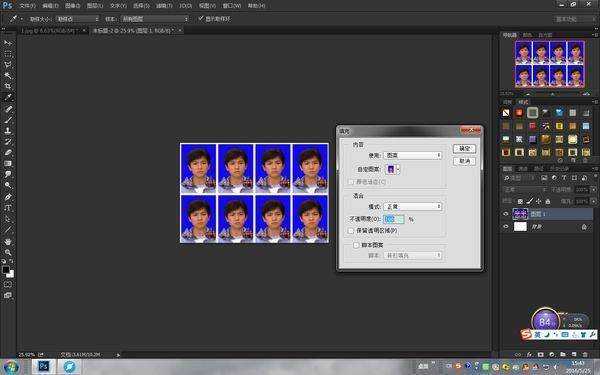The width and height of the screenshot is (600, 375).
Task: Select the Rectangular Marquee tool
Action: tap(8, 54)
